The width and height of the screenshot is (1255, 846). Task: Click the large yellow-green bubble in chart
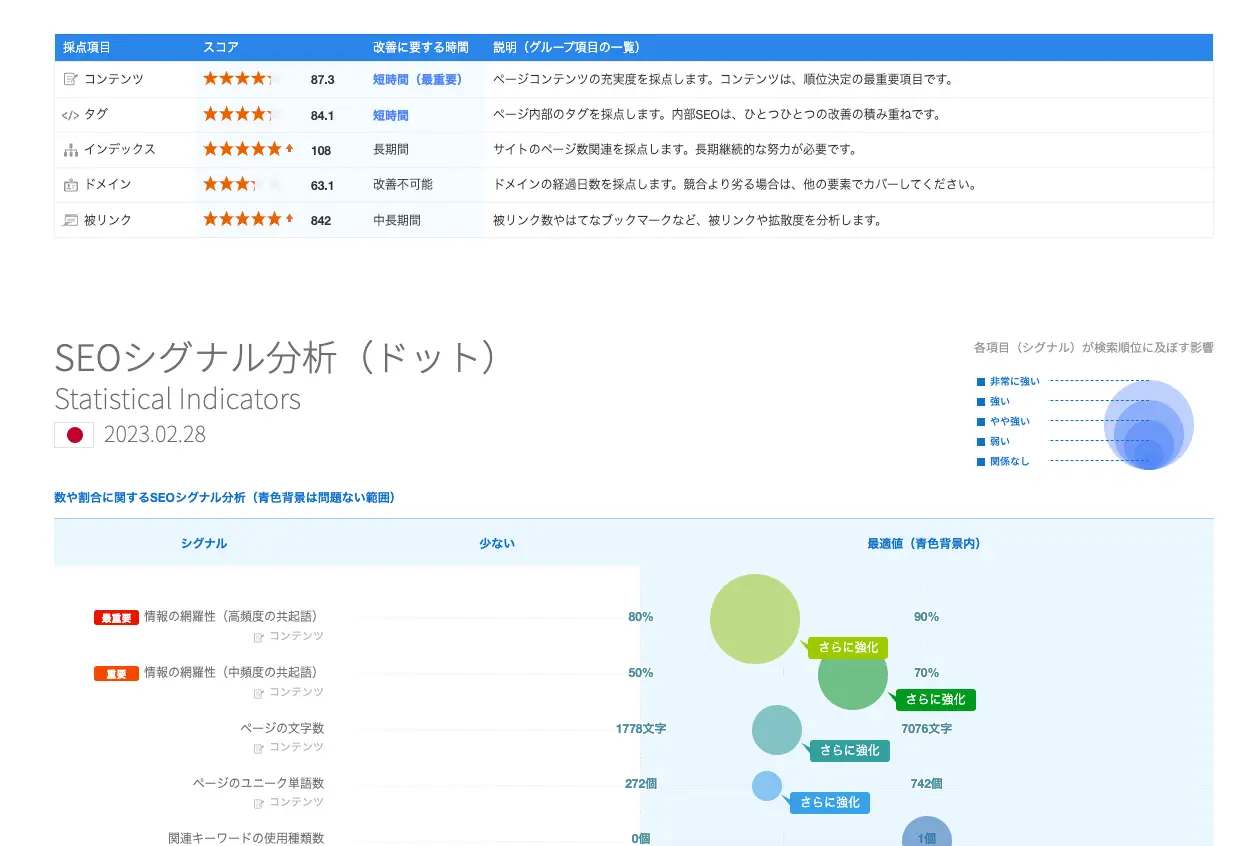[754, 618]
